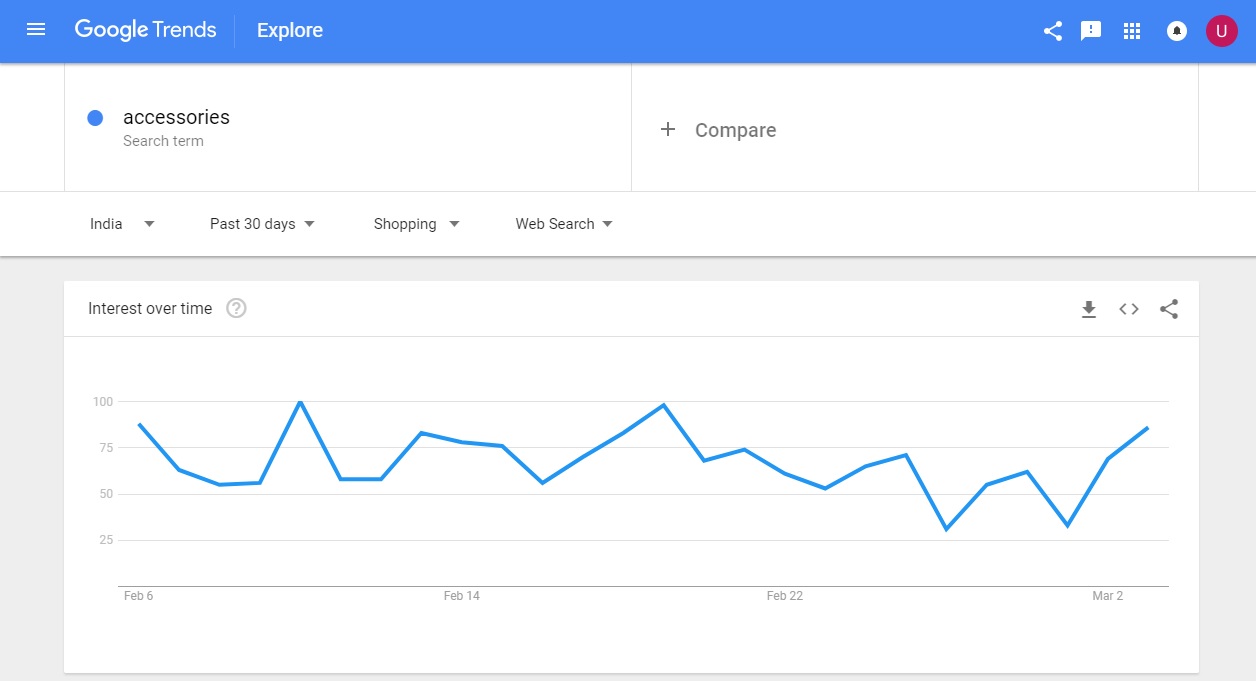Click the embed code icon
The height and width of the screenshot is (681, 1256).
(x=1129, y=309)
